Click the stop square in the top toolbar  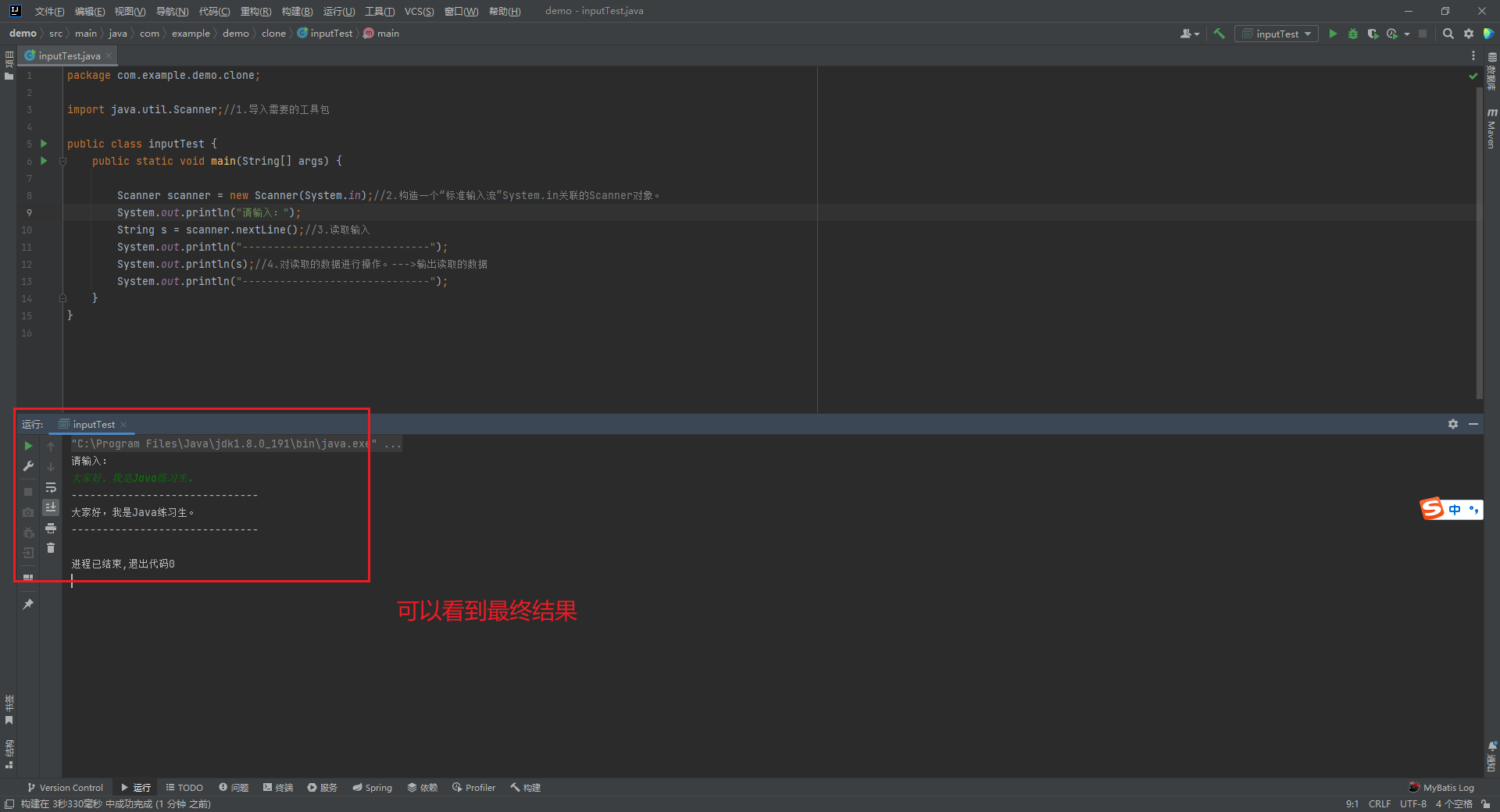1423,34
